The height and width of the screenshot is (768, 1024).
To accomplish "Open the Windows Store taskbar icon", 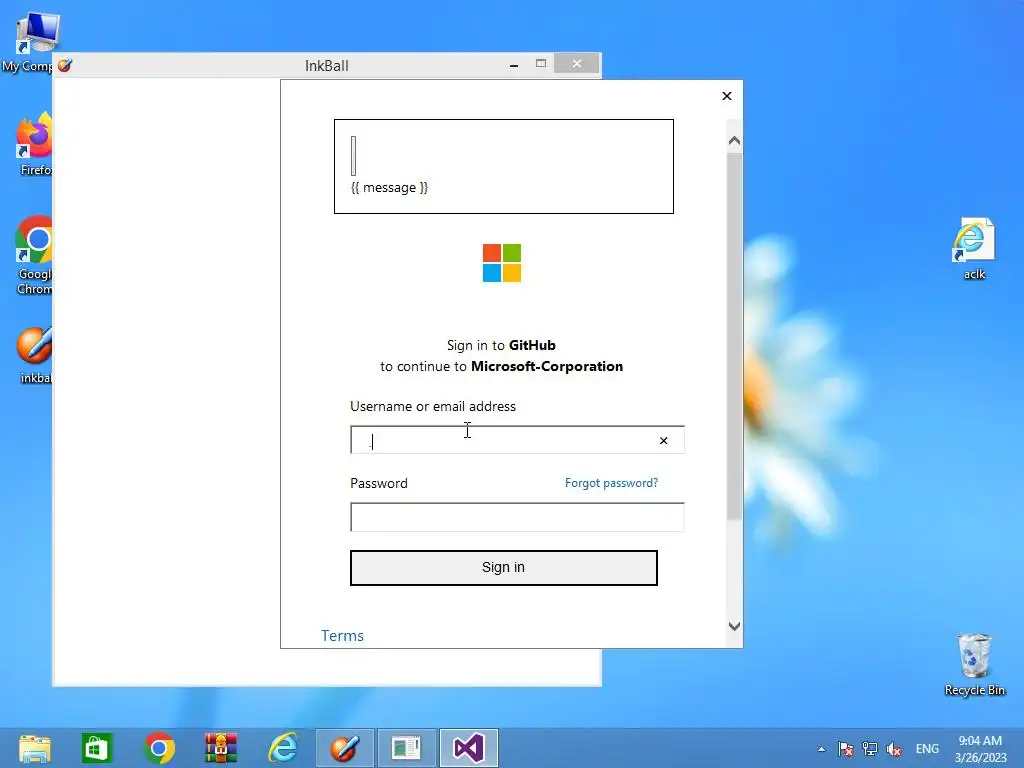I will (x=97, y=748).
